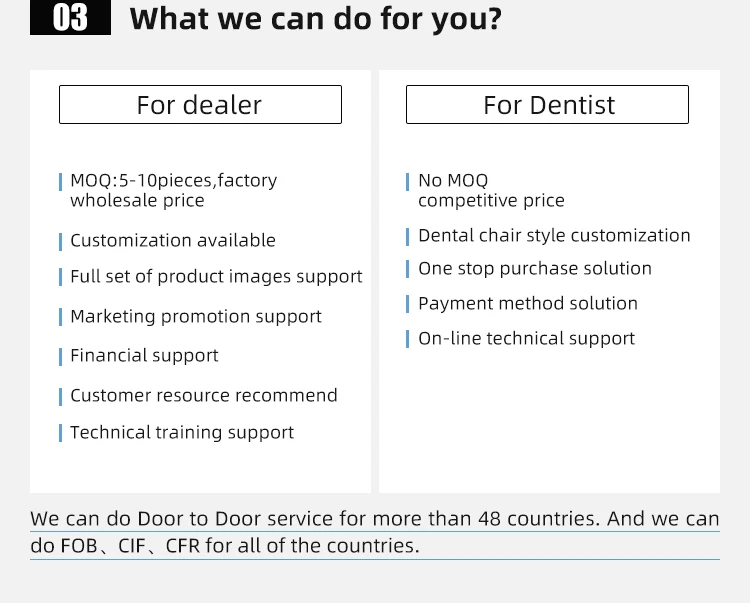Screen dimensions: 750x603
Task: Select "Full set of product images support"
Action: pyautogui.click(x=216, y=276)
